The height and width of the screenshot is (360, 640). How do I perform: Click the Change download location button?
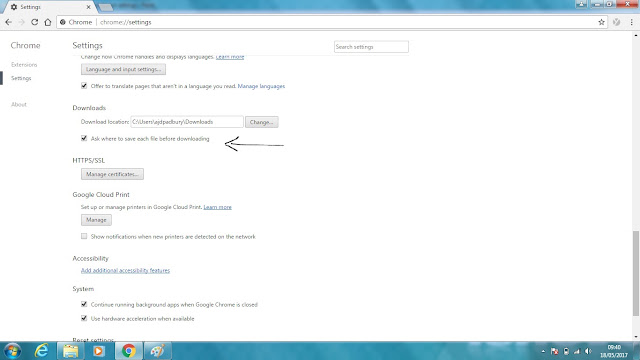(x=262, y=122)
